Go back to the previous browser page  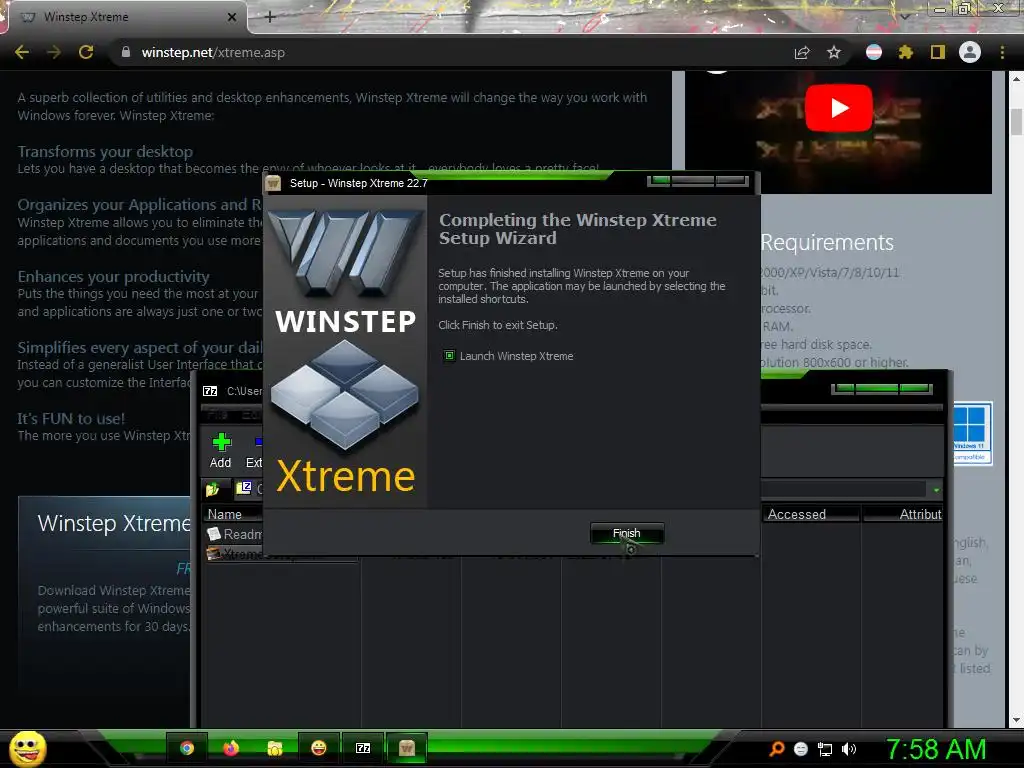point(22,52)
